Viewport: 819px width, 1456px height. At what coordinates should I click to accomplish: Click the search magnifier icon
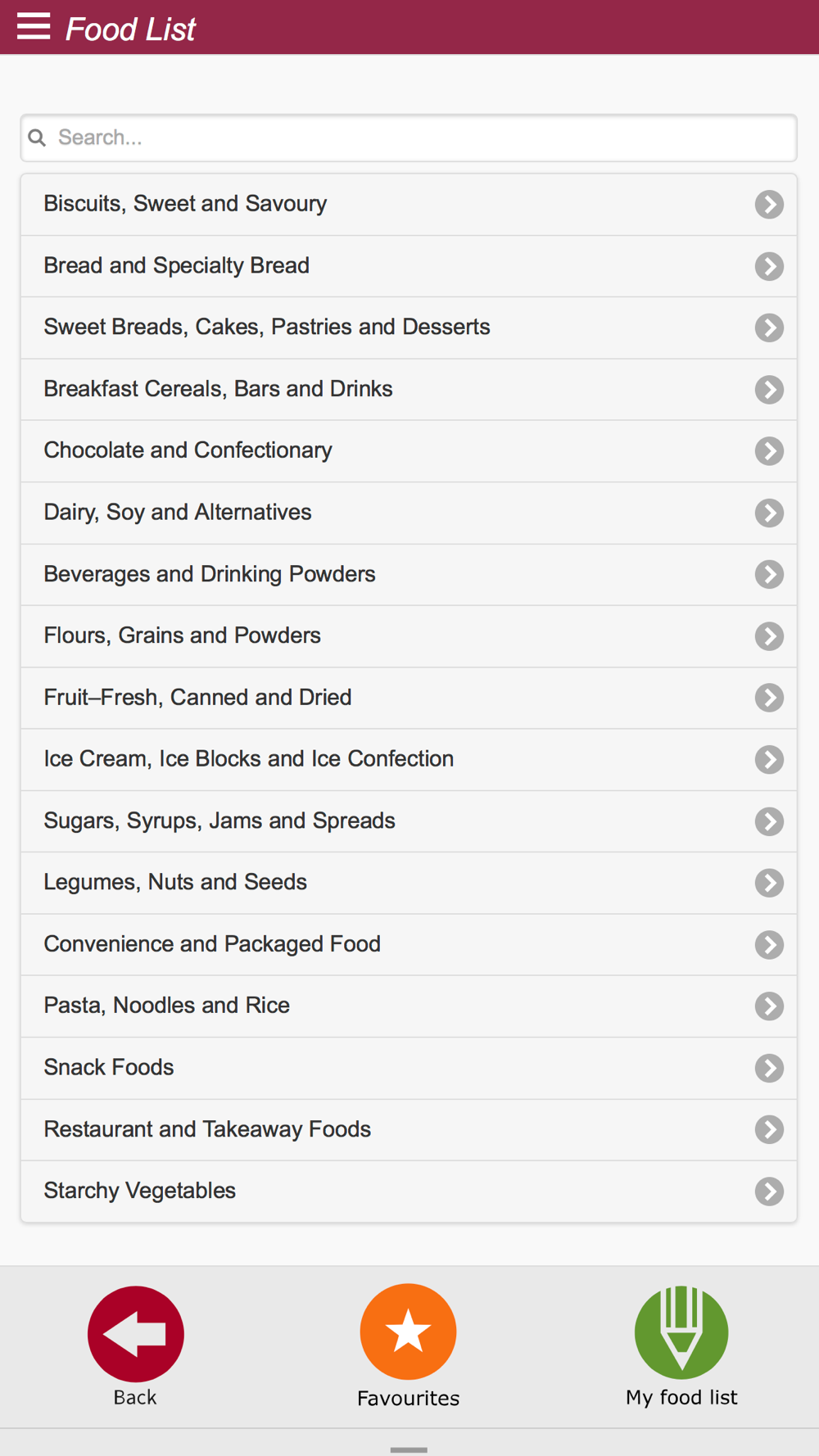point(37,138)
